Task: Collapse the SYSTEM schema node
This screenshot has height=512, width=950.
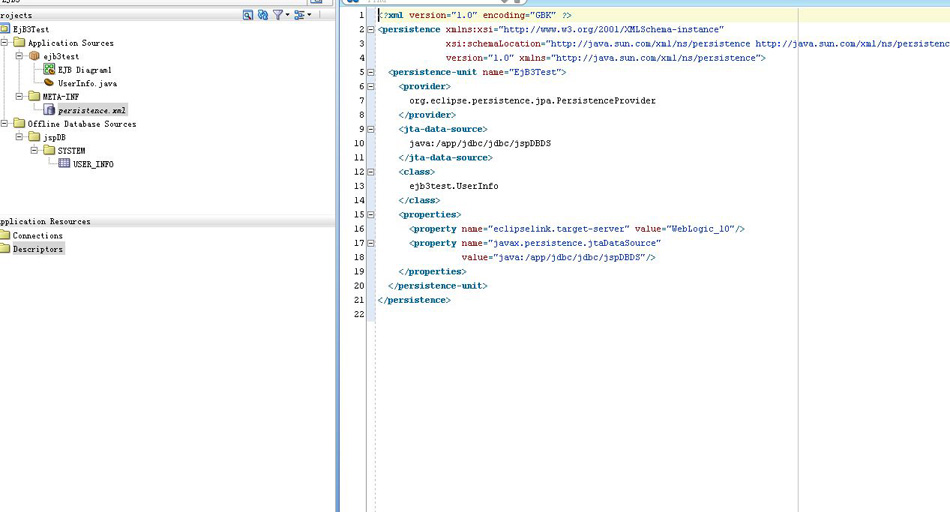Action: (x=35, y=150)
